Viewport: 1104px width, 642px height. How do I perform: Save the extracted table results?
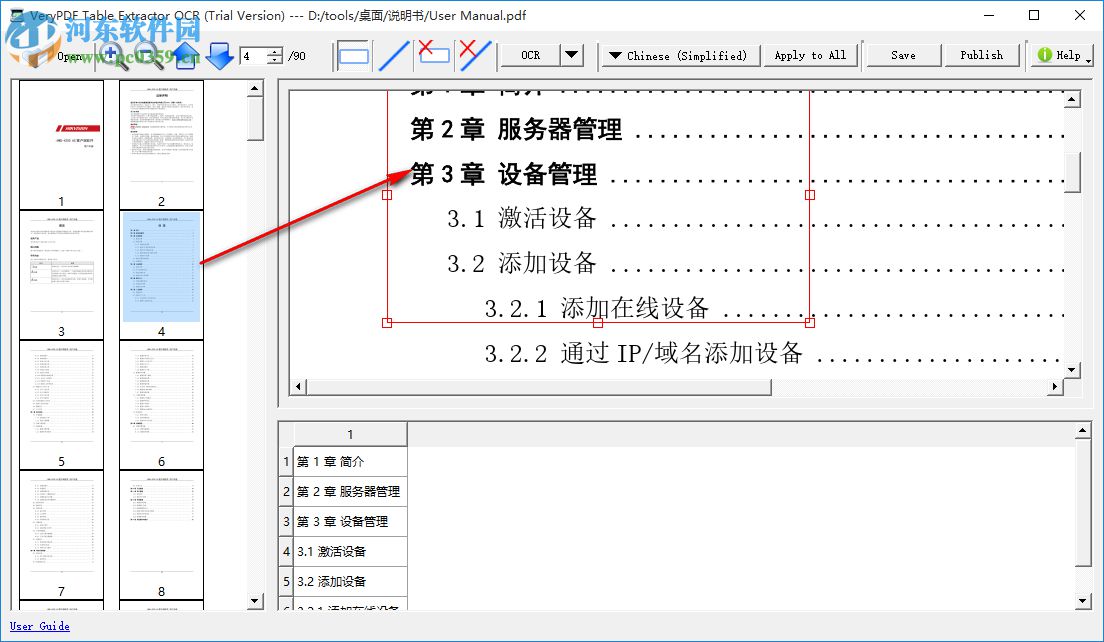pos(902,54)
